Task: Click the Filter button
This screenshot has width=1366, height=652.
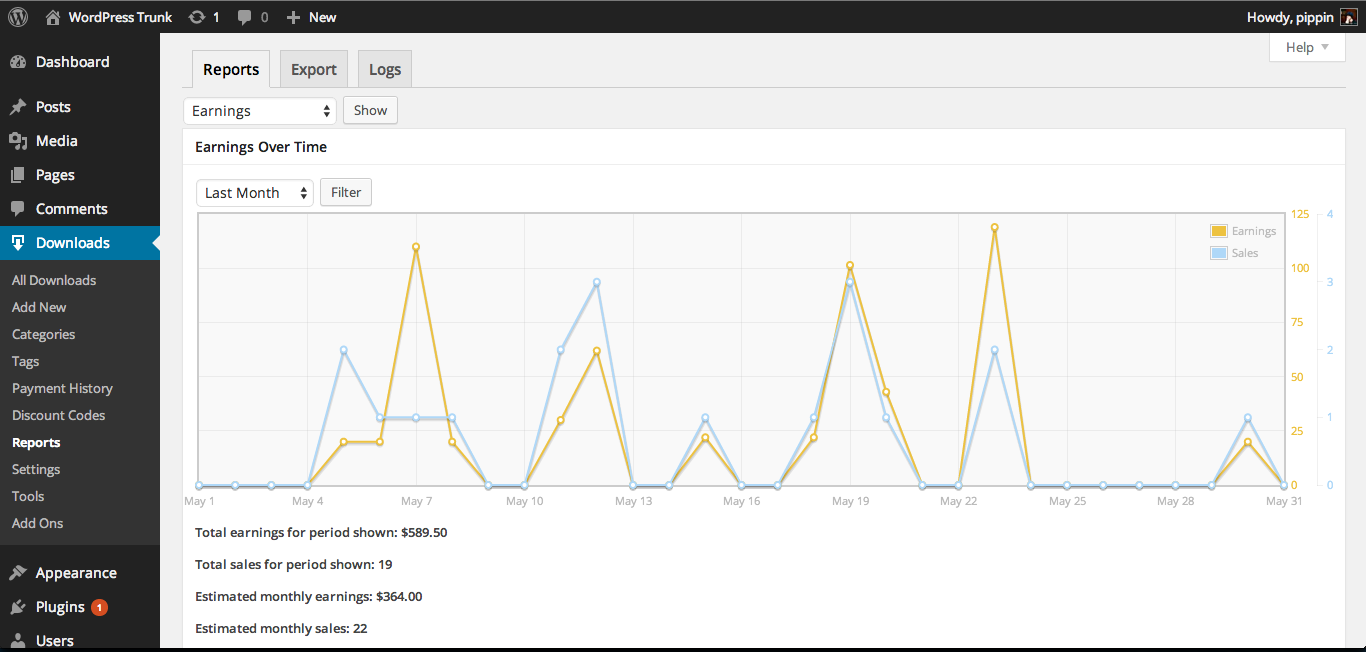Action: pos(346,192)
